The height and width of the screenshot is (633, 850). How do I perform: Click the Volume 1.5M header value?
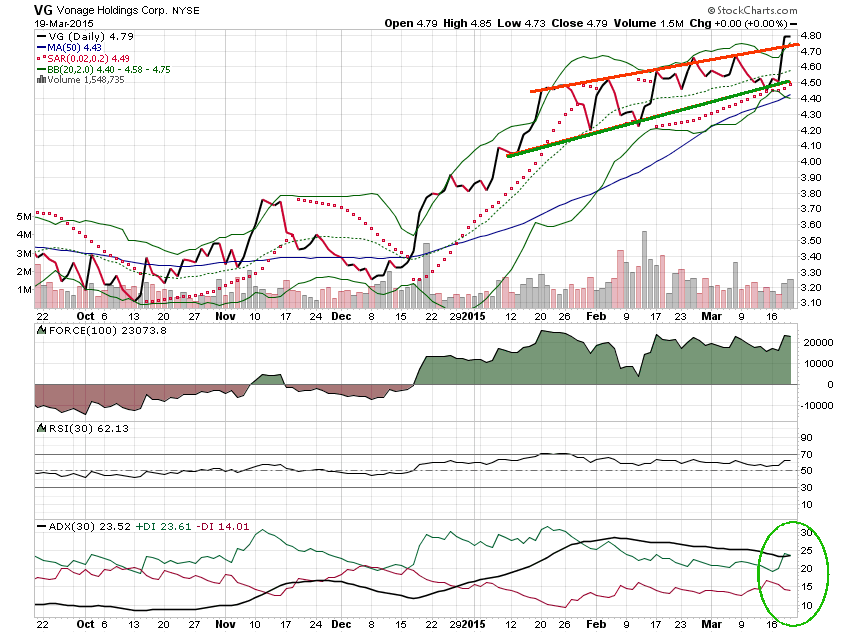click(648, 23)
